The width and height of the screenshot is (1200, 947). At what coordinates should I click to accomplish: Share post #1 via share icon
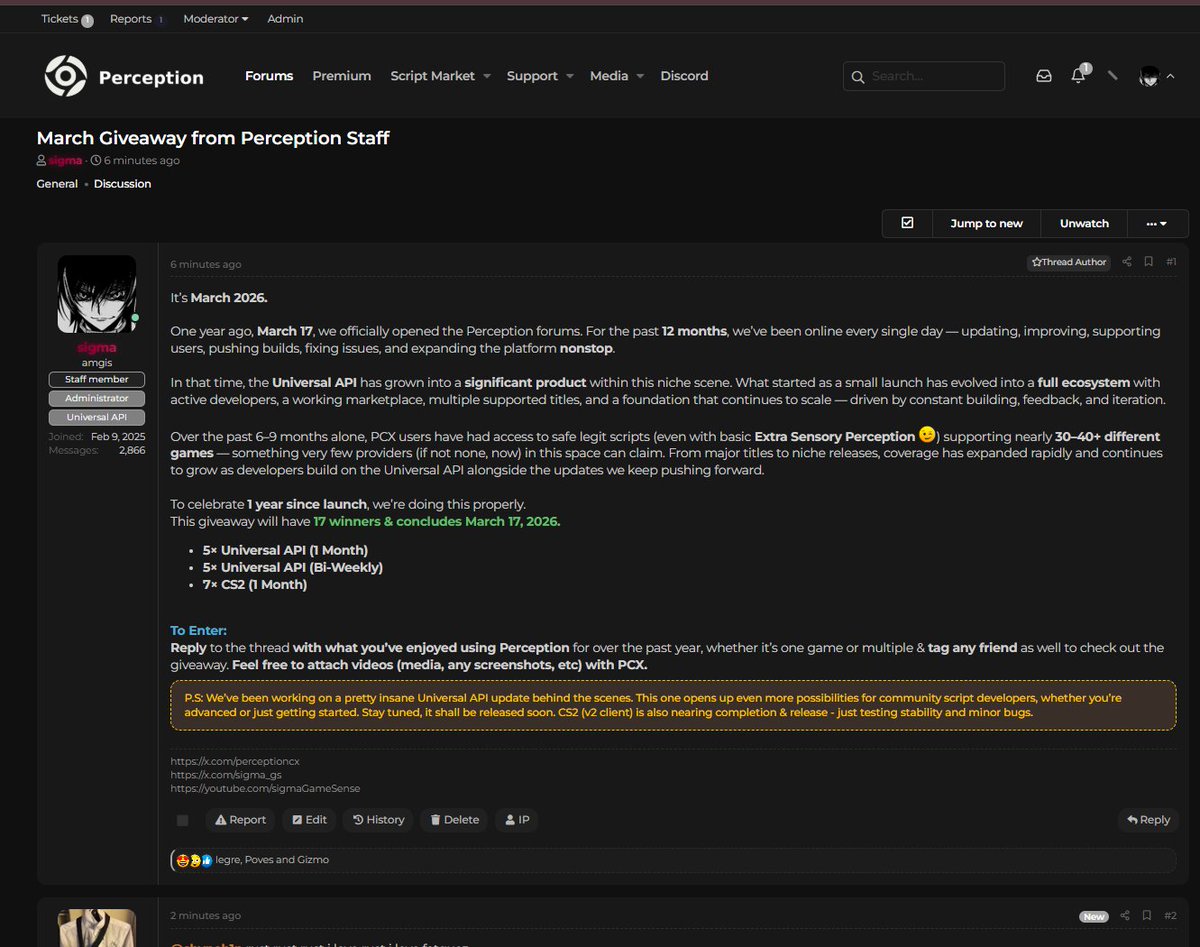point(1127,262)
